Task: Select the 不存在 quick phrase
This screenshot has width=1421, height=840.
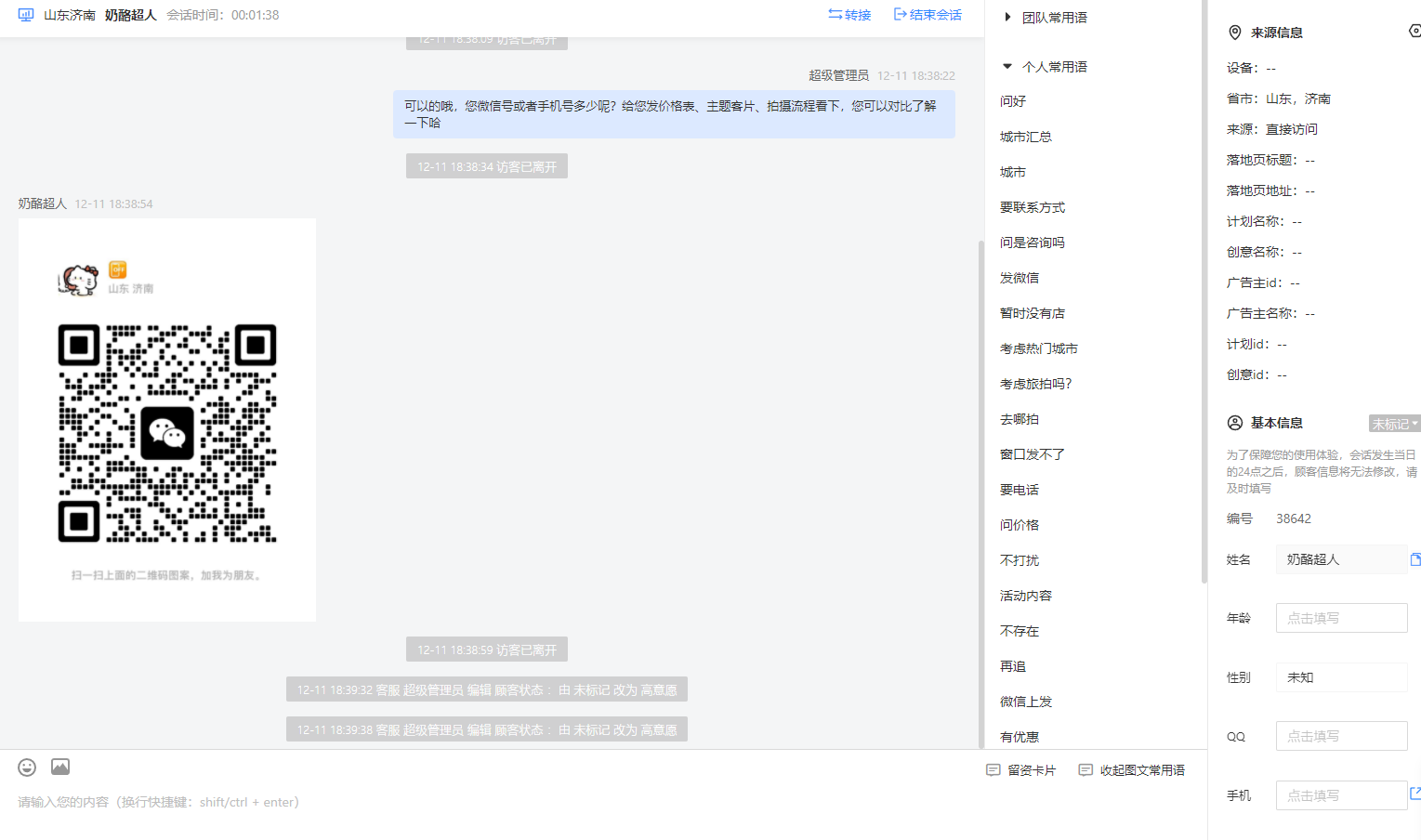Action: (x=1020, y=631)
